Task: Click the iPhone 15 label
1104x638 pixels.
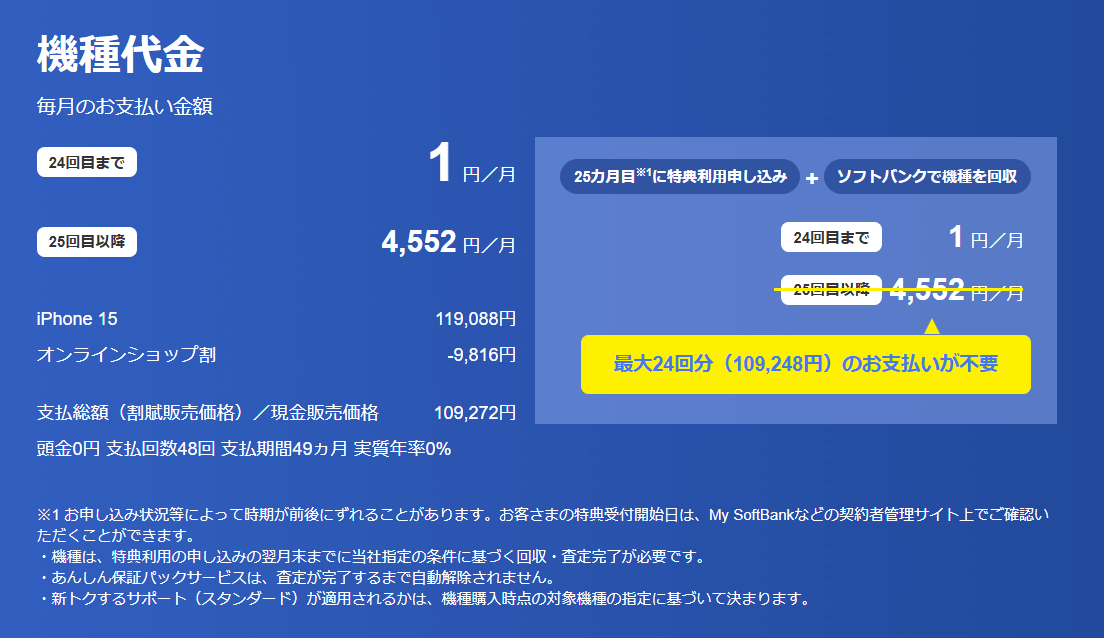Action: click(77, 319)
